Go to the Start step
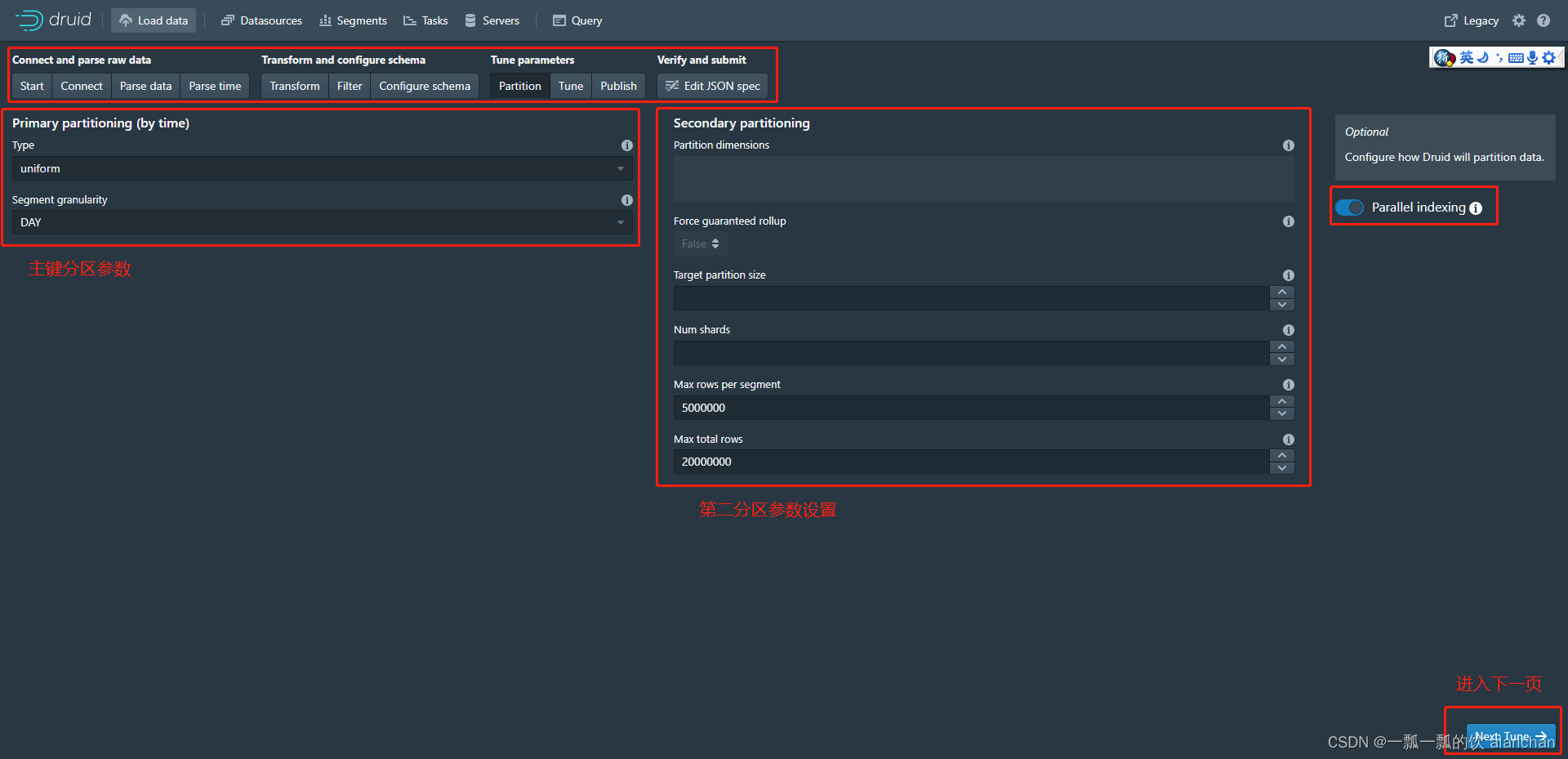The height and width of the screenshot is (759, 1568). click(32, 86)
